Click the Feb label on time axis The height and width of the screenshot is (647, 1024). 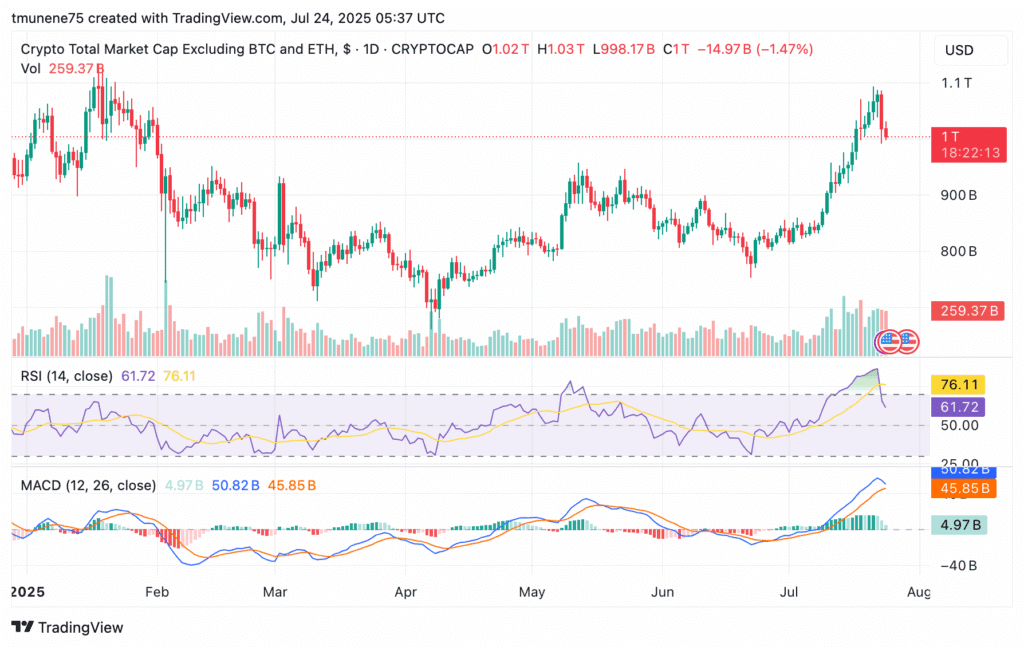(x=157, y=592)
